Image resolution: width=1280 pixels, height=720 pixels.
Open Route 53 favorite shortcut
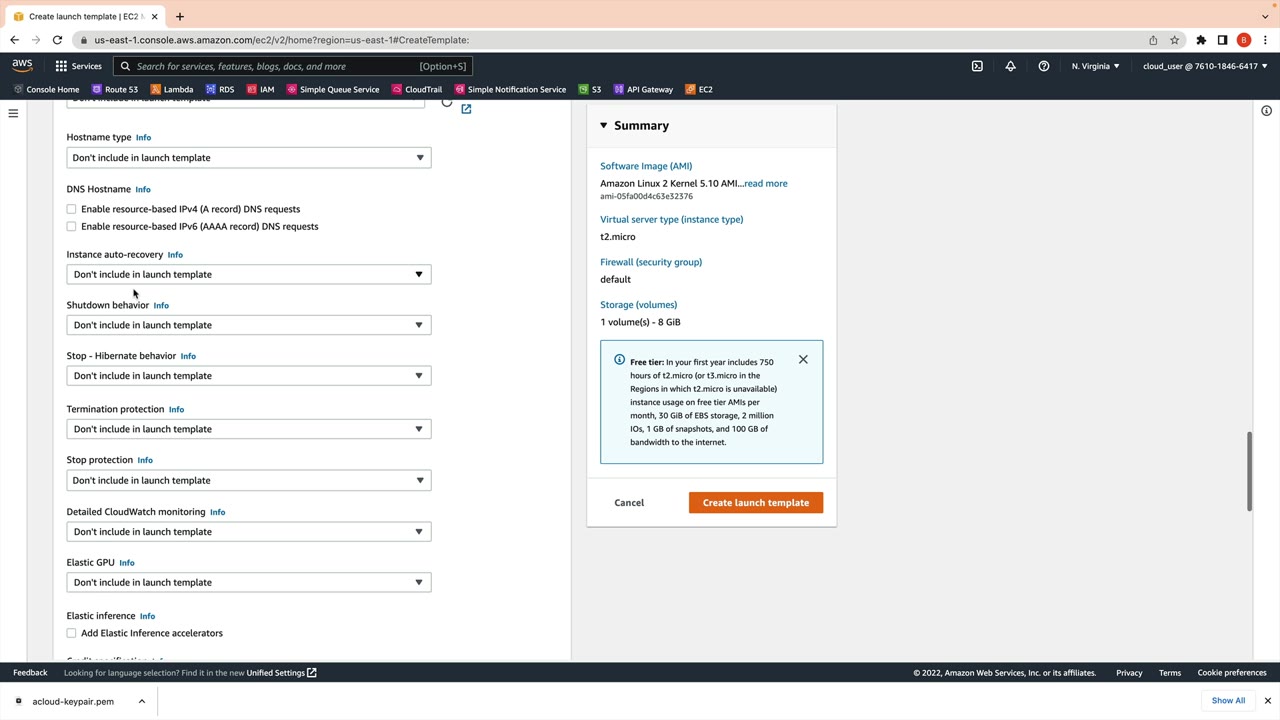[114, 89]
